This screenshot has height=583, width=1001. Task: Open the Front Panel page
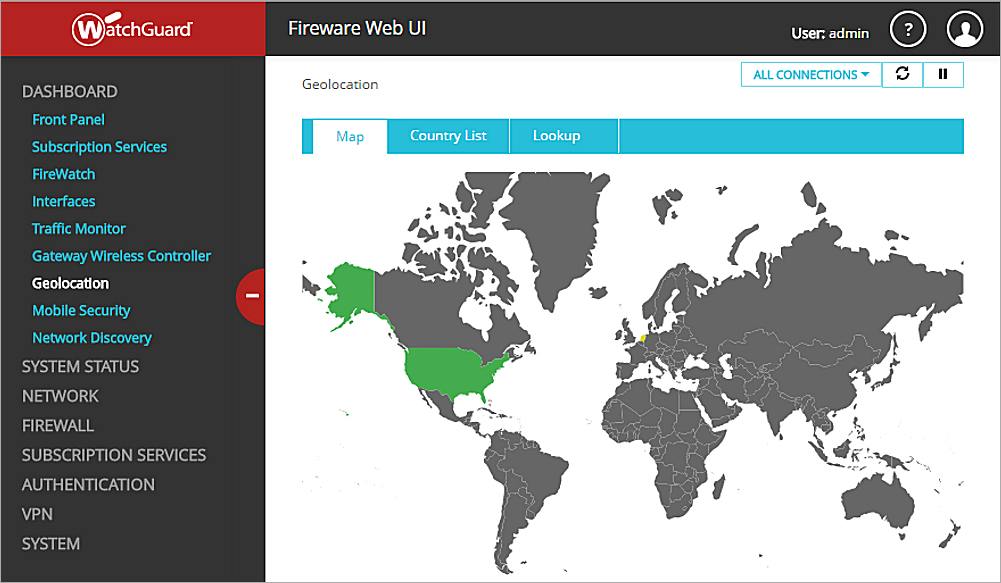[x=68, y=119]
